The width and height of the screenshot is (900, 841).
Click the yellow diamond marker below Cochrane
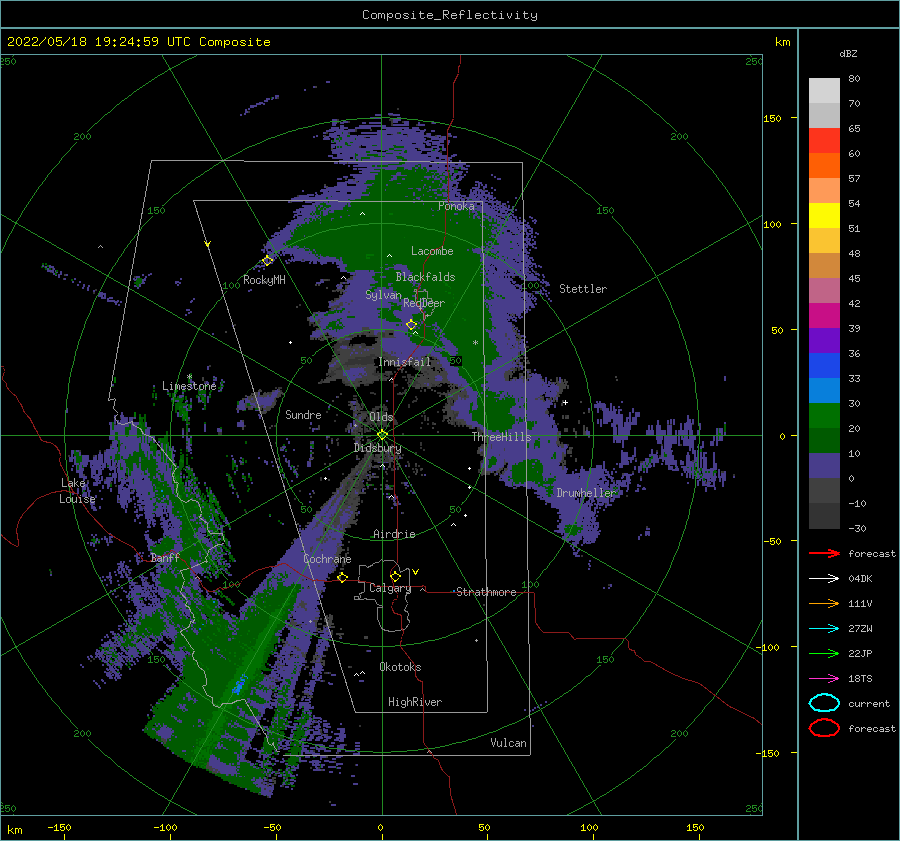coord(343,577)
